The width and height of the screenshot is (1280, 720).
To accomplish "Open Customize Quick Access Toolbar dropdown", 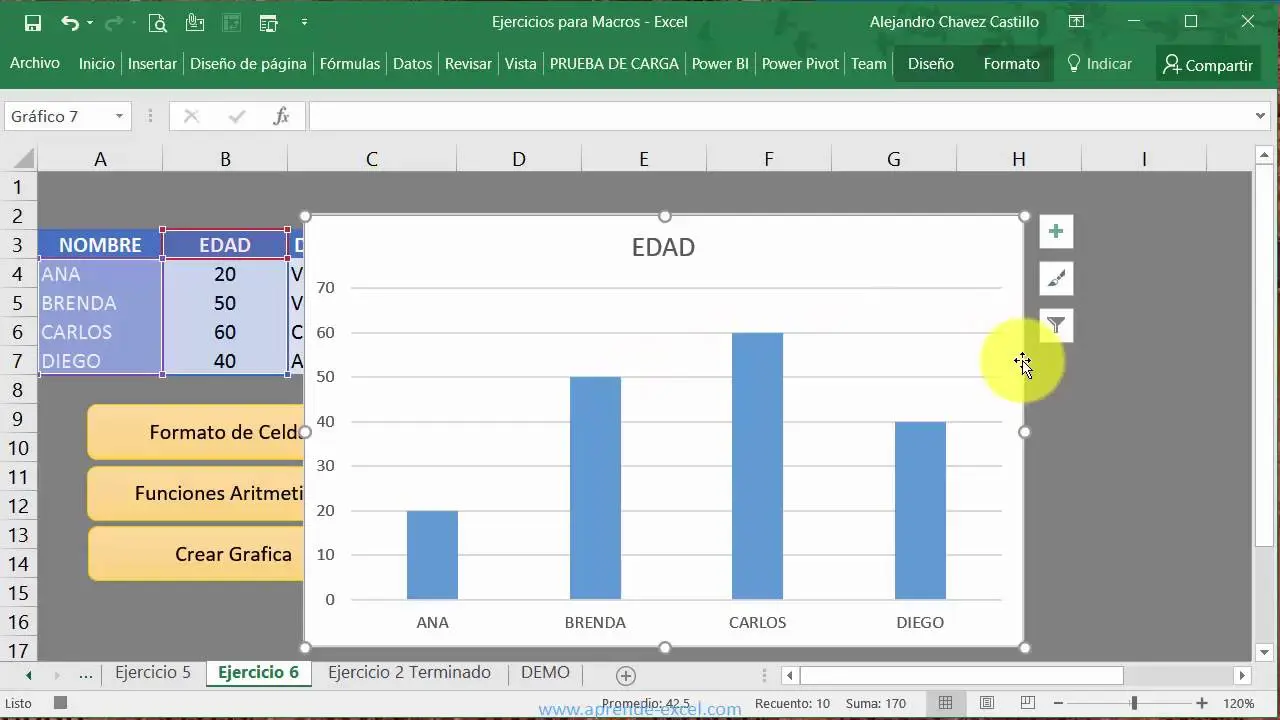I will click(304, 22).
